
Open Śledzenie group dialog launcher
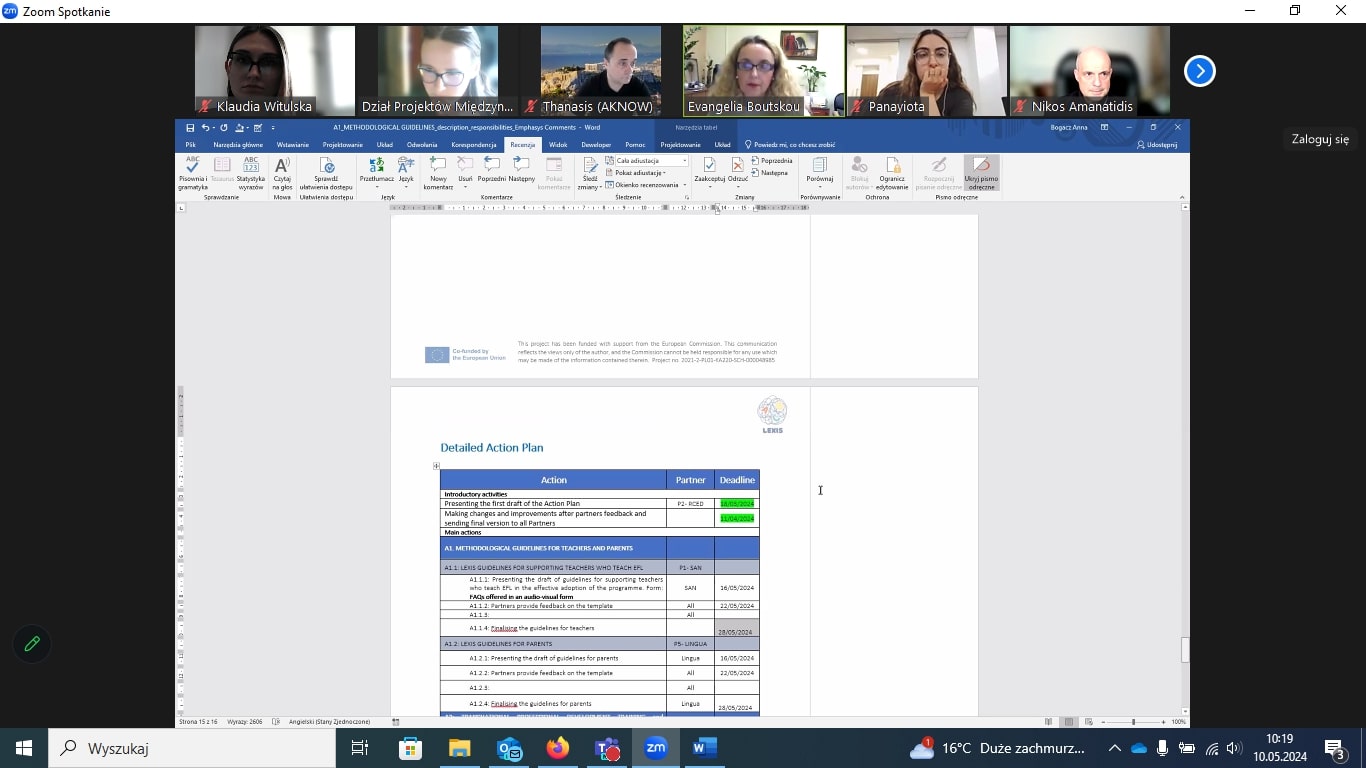click(x=687, y=198)
